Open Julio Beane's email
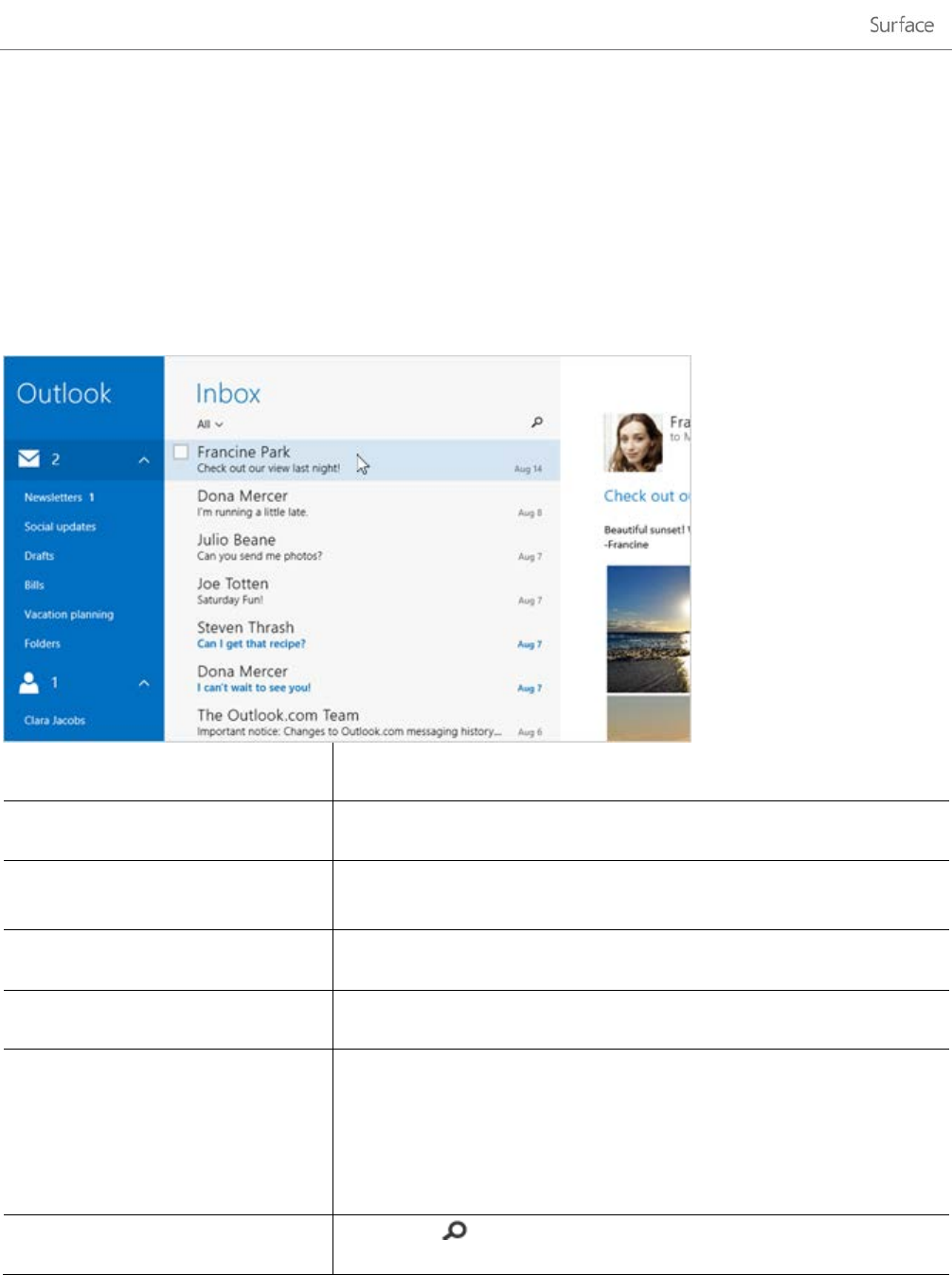The height and width of the screenshot is (1275, 952). [x=363, y=547]
